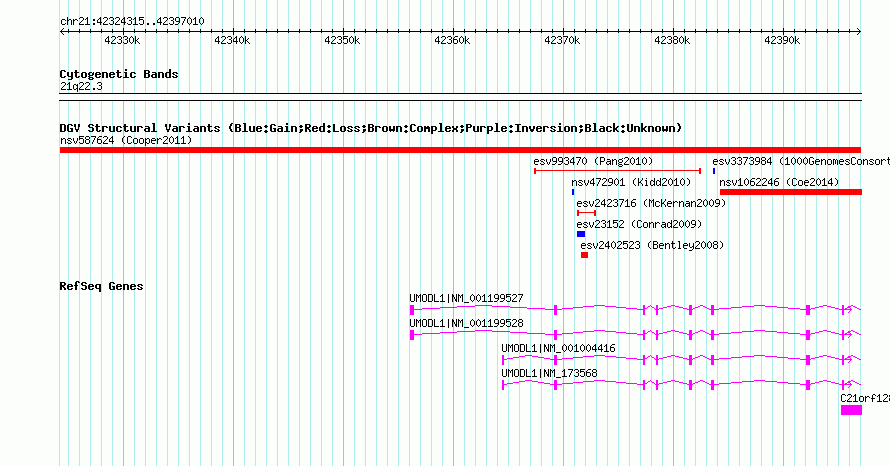Select the esv993470 Pang2010 variant span
Image resolution: width=890 pixels, height=466 pixels.
[618, 171]
